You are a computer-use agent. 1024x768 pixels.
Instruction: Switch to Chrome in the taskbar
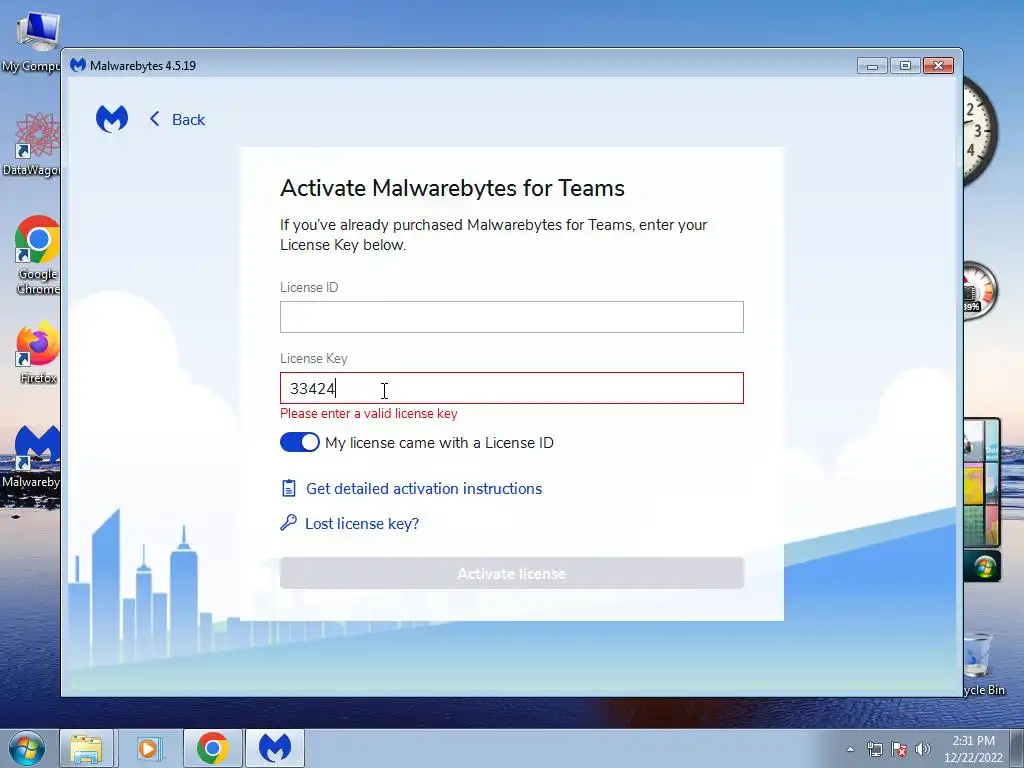point(212,748)
